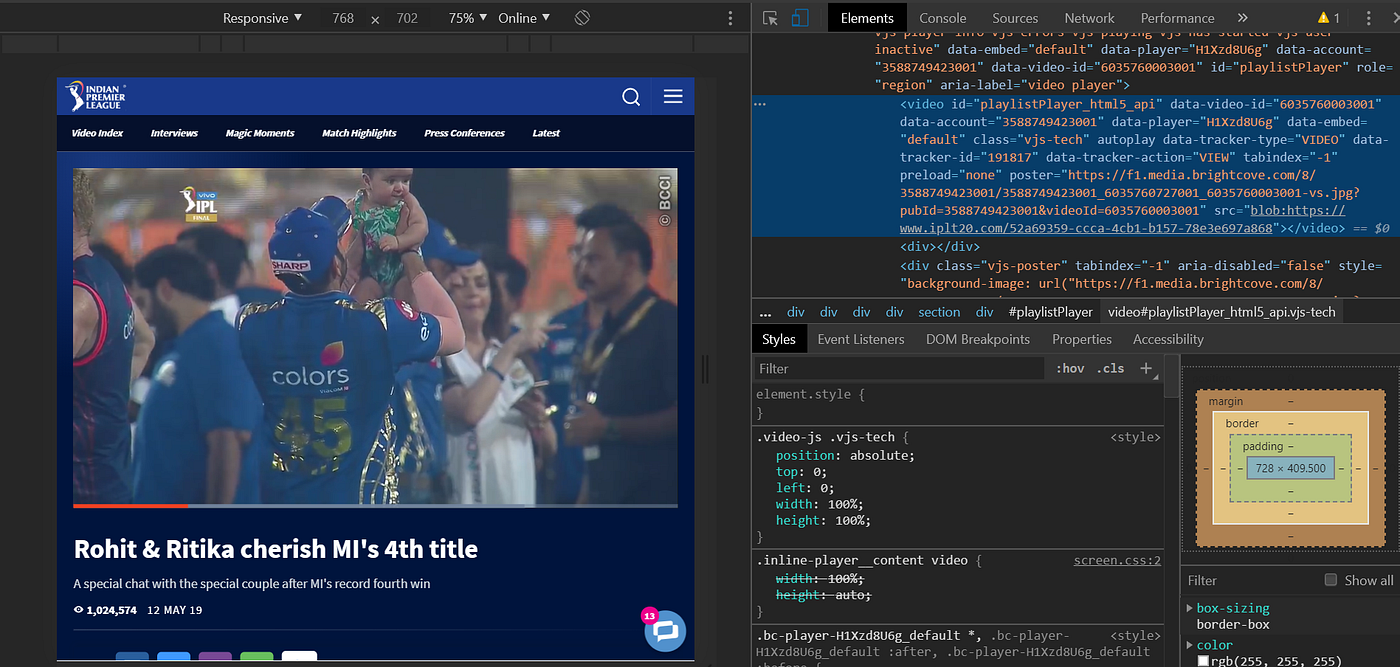
Task: Toggle the device toolbar icon
Action: pos(800,18)
